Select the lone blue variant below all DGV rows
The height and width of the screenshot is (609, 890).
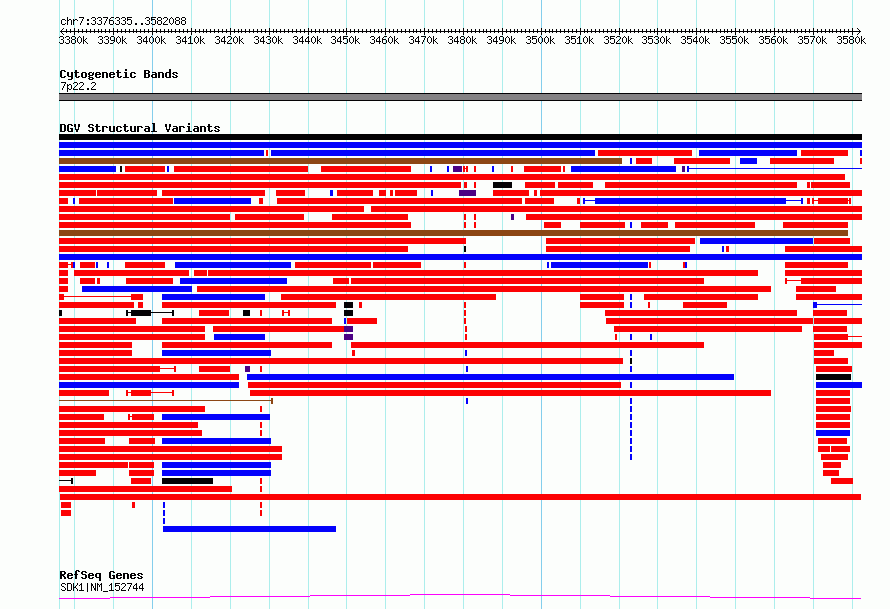point(249,529)
